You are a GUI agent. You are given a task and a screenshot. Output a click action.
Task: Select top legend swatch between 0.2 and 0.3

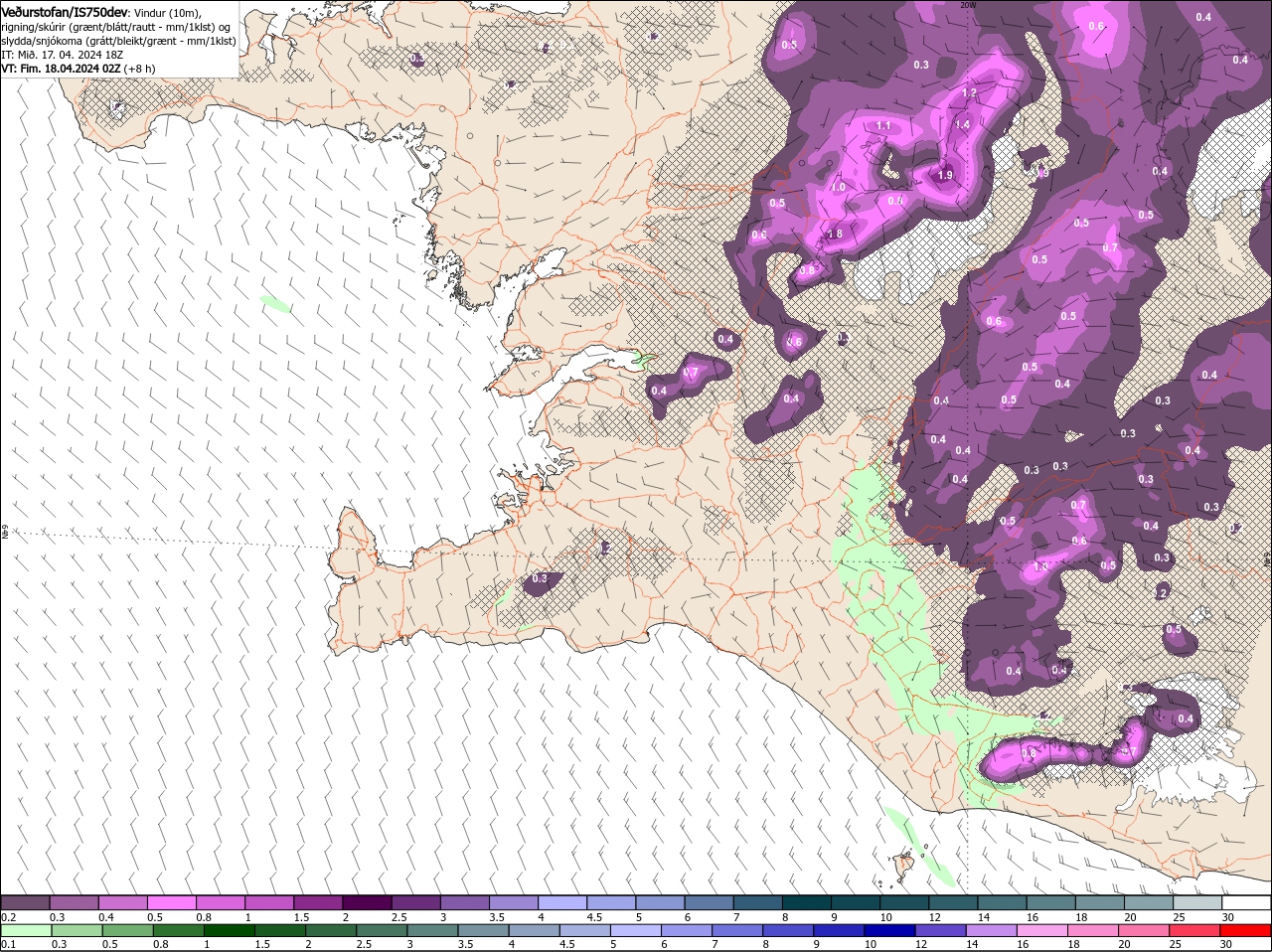coord(26,902)
